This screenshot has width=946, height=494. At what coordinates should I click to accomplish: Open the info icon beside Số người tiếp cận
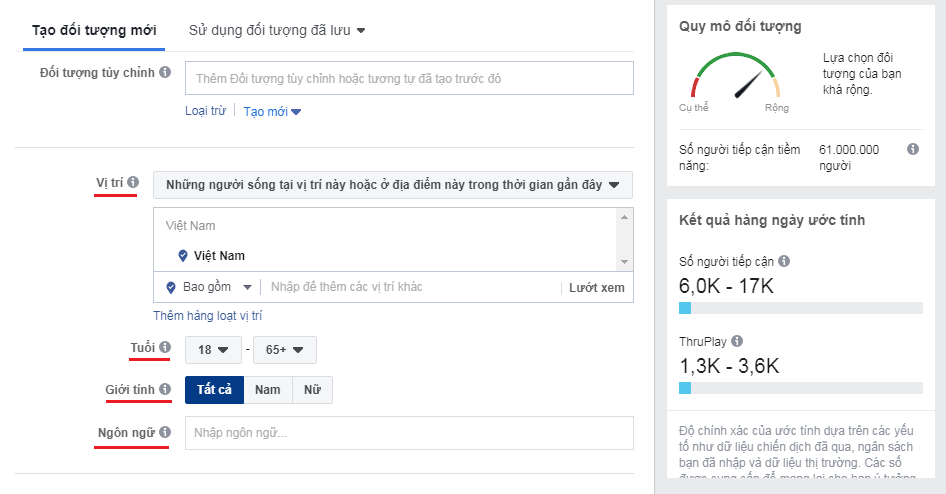(784, 261)
